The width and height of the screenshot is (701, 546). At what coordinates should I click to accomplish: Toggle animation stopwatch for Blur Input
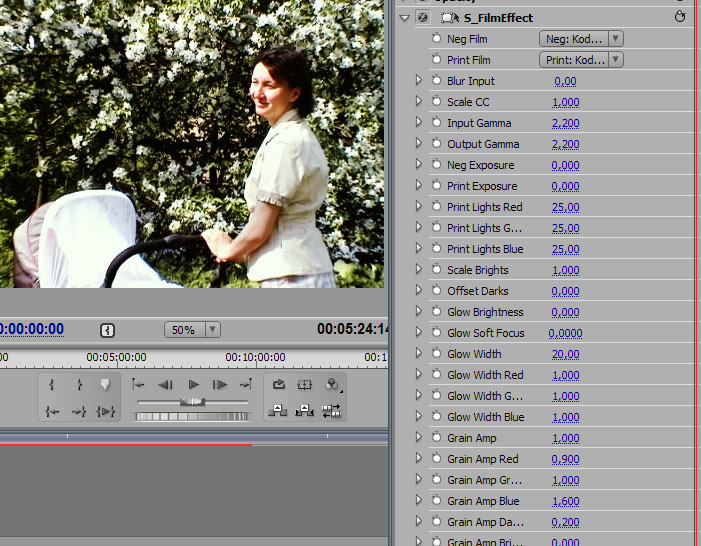(437, 81)
